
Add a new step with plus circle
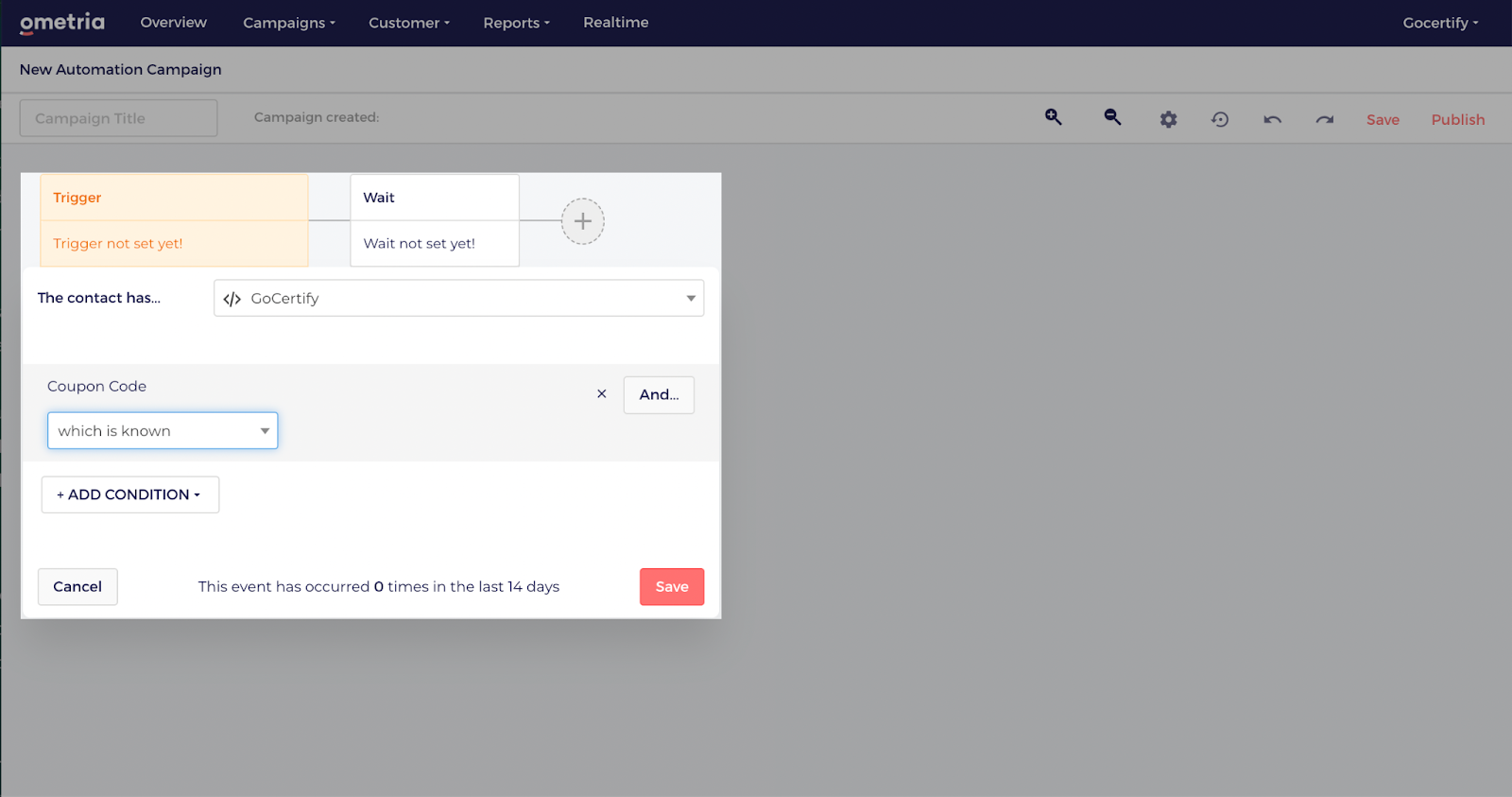583,221
